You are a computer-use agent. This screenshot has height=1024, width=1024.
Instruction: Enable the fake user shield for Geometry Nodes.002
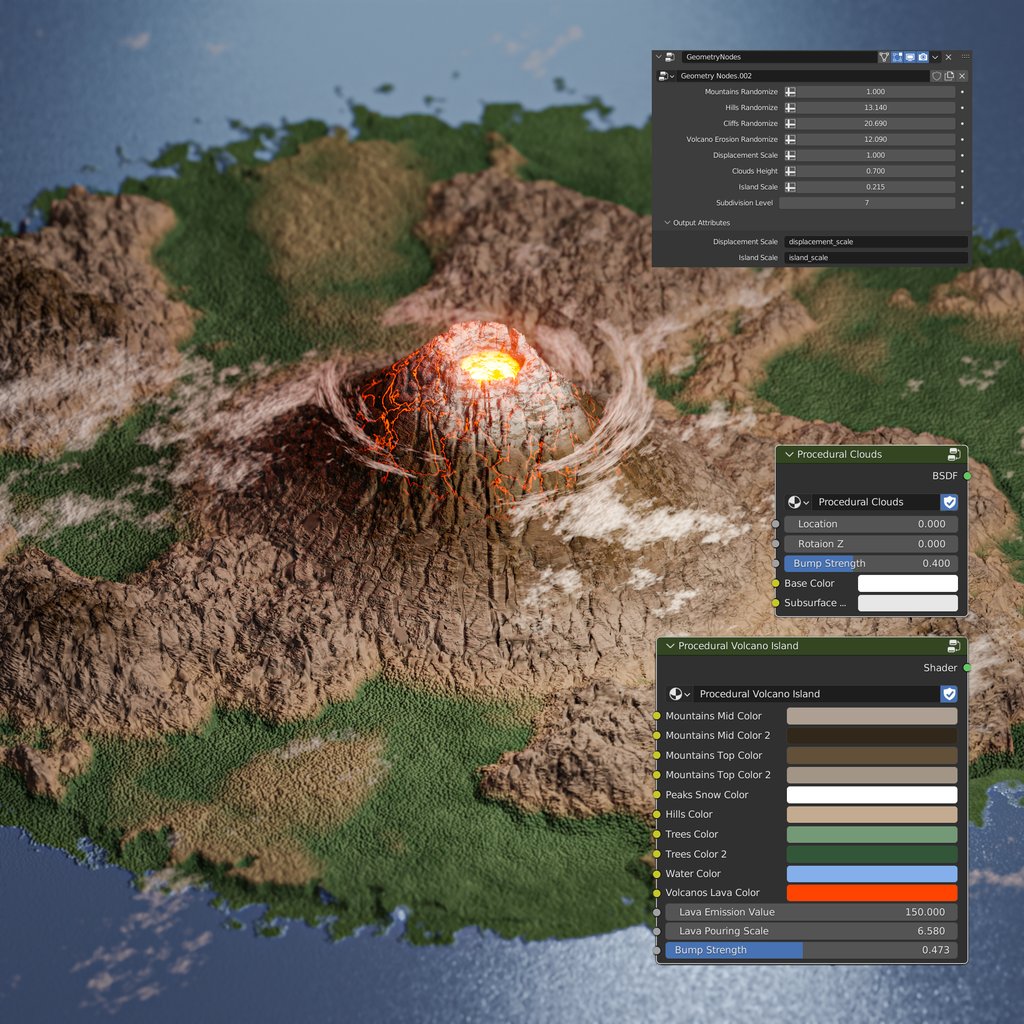[936, 76]
